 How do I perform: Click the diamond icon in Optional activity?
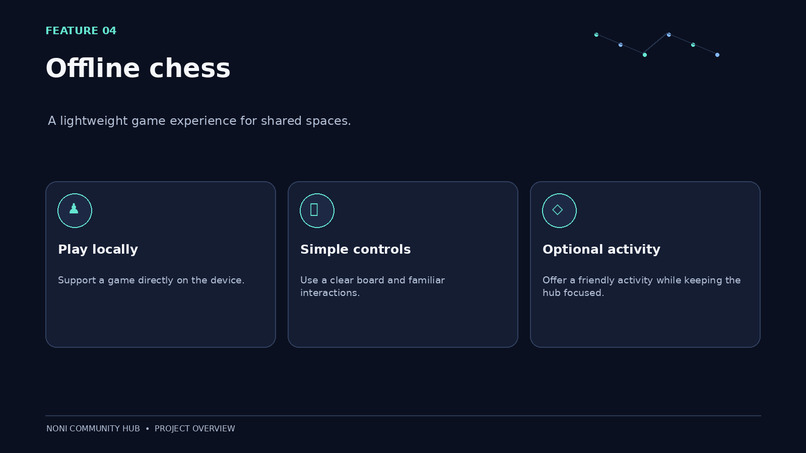[x=559, y=210]
